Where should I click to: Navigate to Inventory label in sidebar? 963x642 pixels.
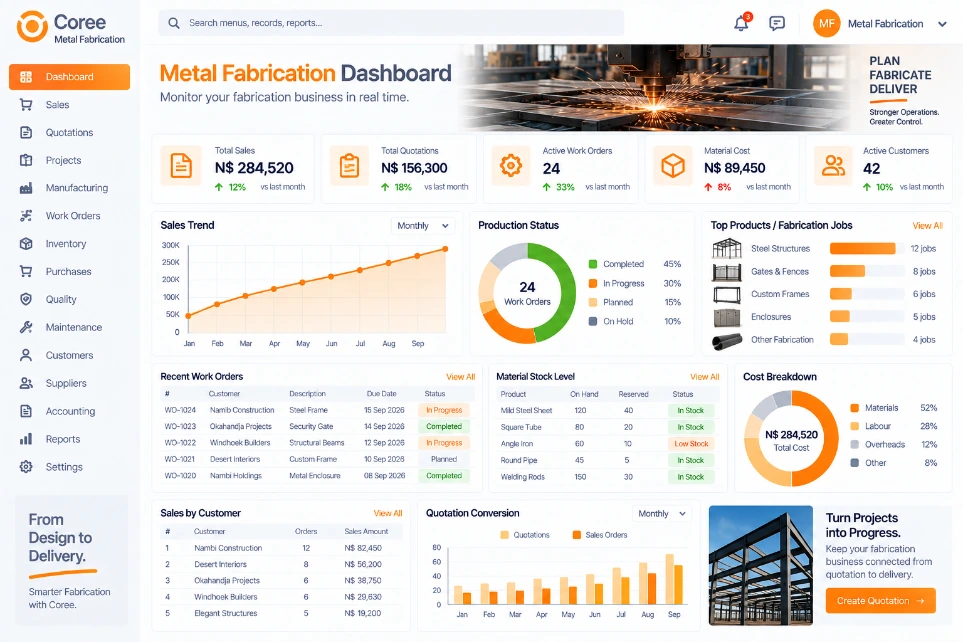tap(66, 244)
